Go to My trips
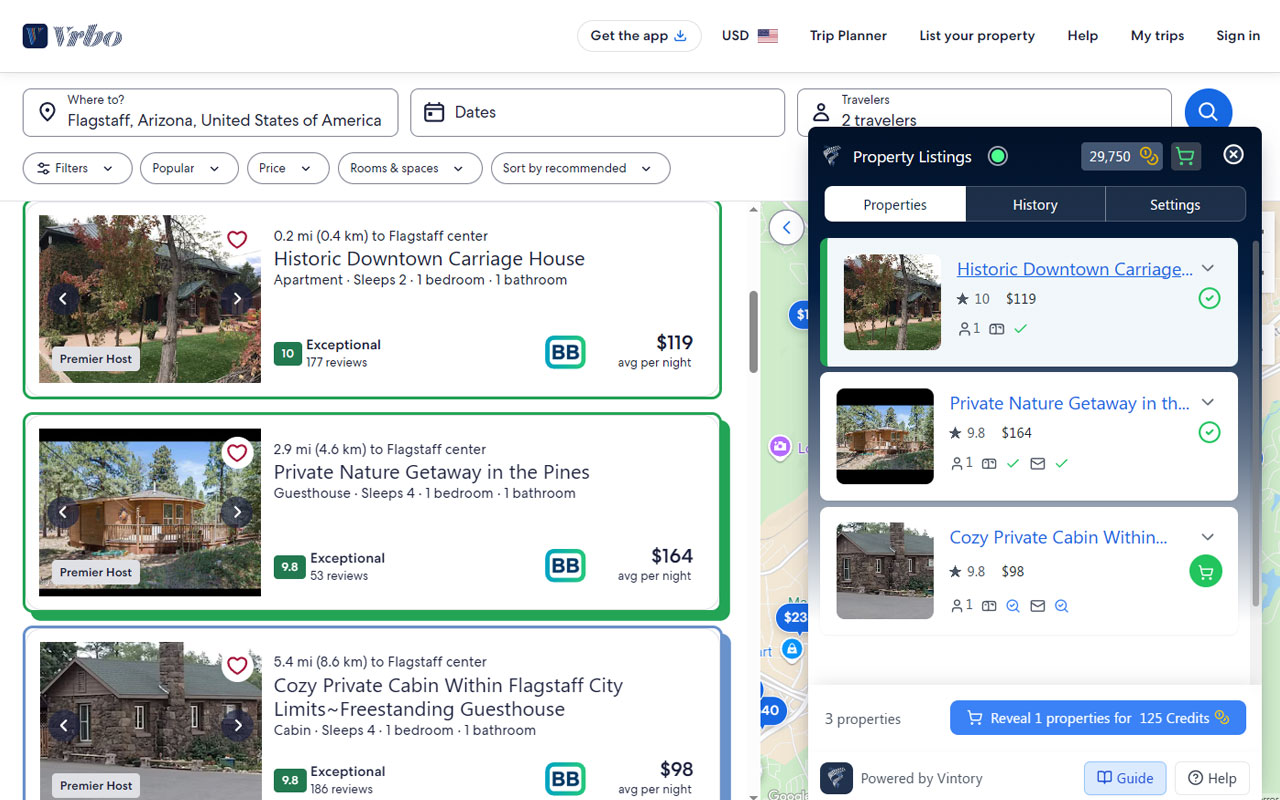This screenshot has height=800, width=1280. click(1157, 36)
